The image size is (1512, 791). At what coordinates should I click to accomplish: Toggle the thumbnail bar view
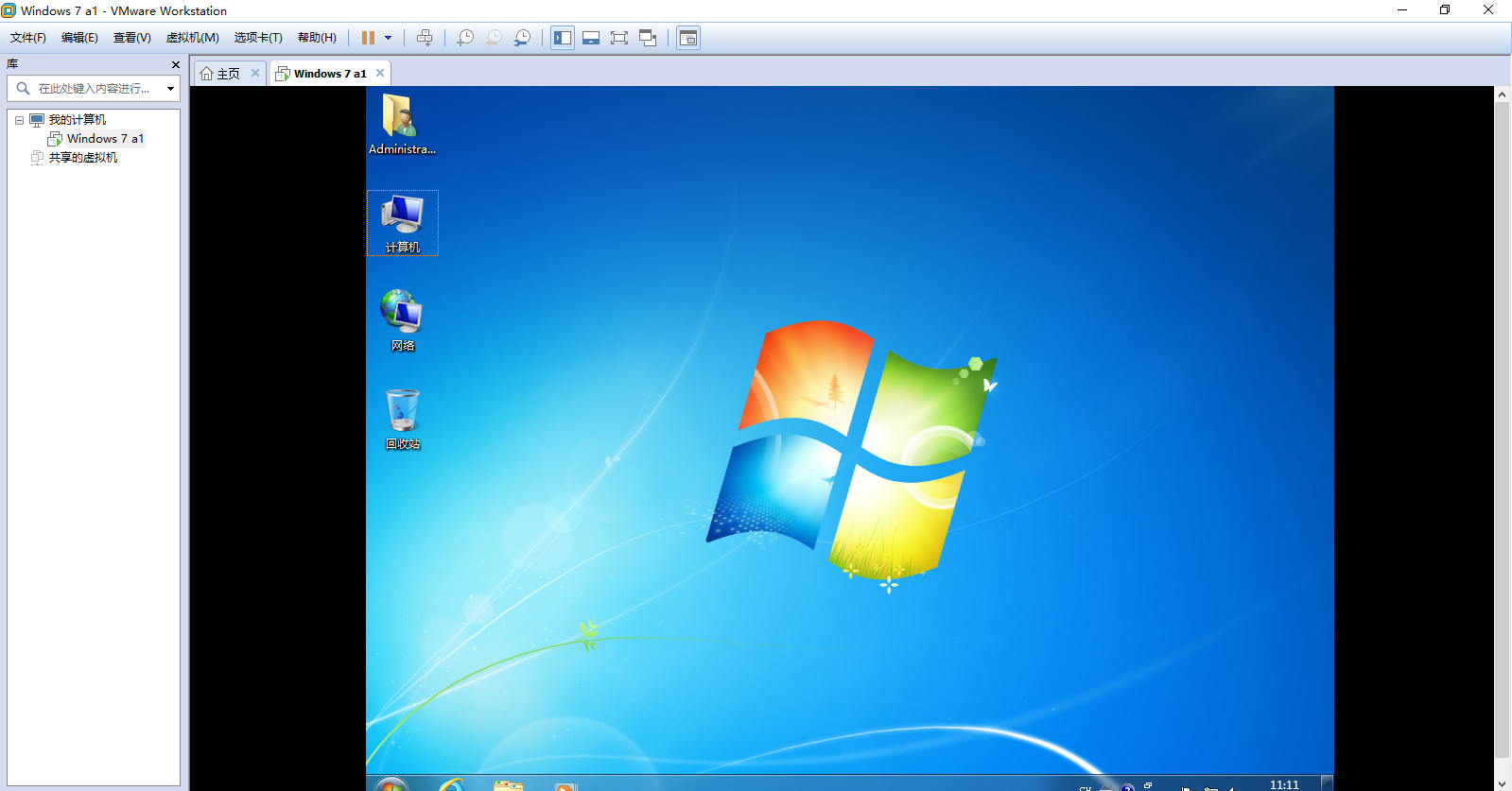coord(591,38)
